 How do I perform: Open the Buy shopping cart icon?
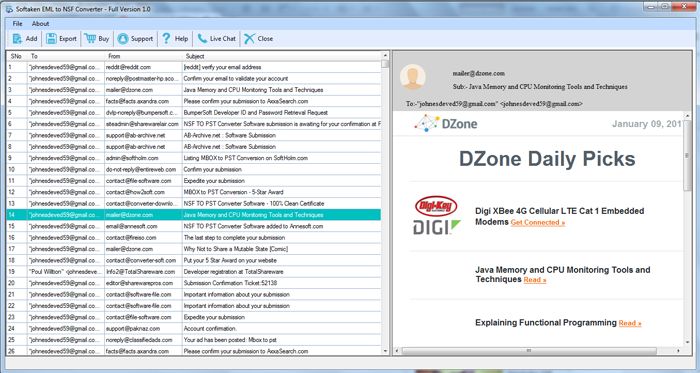point(90,38)
